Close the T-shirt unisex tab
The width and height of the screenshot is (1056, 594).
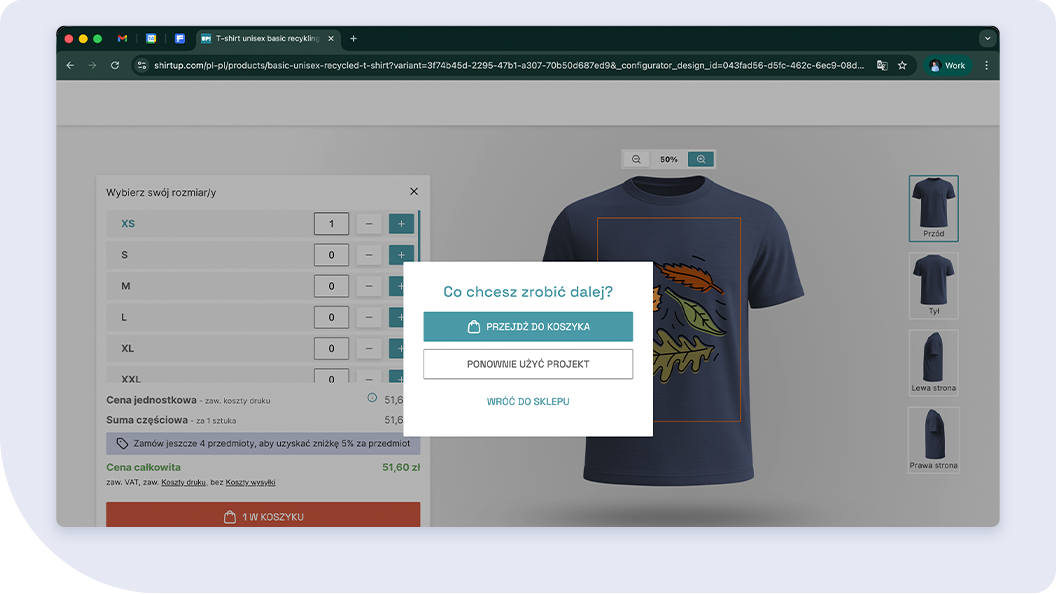[x=331, y=38]
